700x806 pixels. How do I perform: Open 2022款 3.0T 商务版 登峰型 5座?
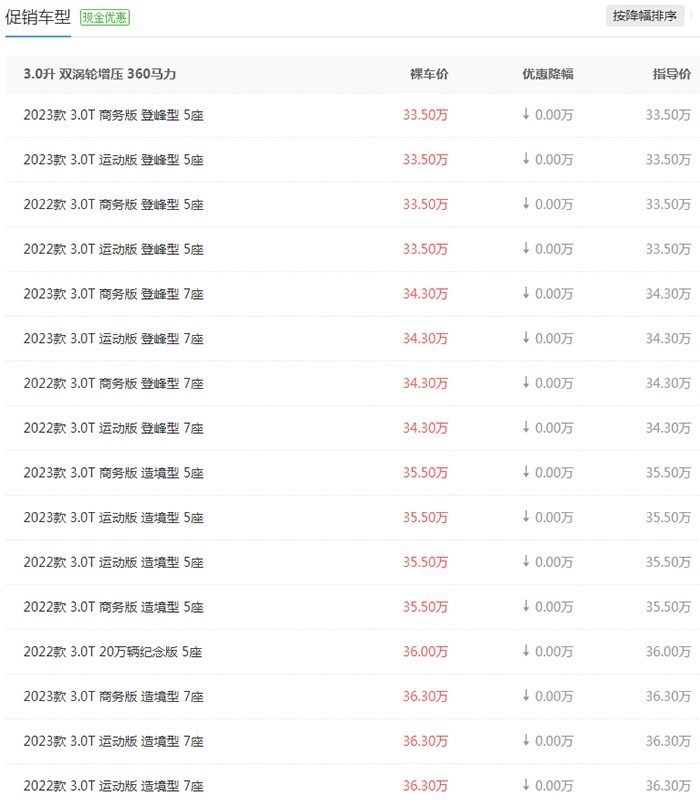(114, 204)
